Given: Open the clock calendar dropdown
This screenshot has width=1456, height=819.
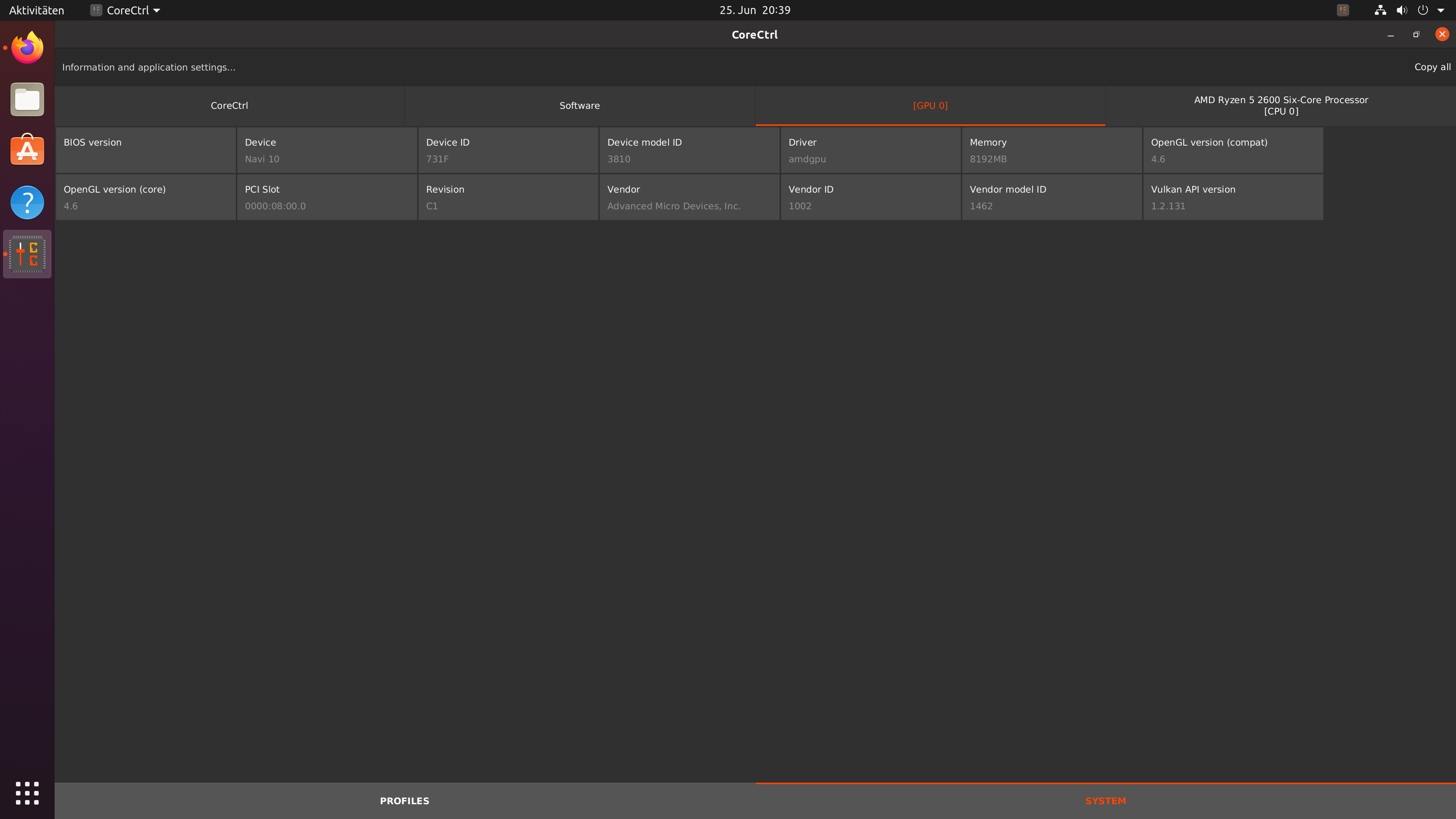Looking at the screenshot, I should pyautogui.click(x=755, y=10).
